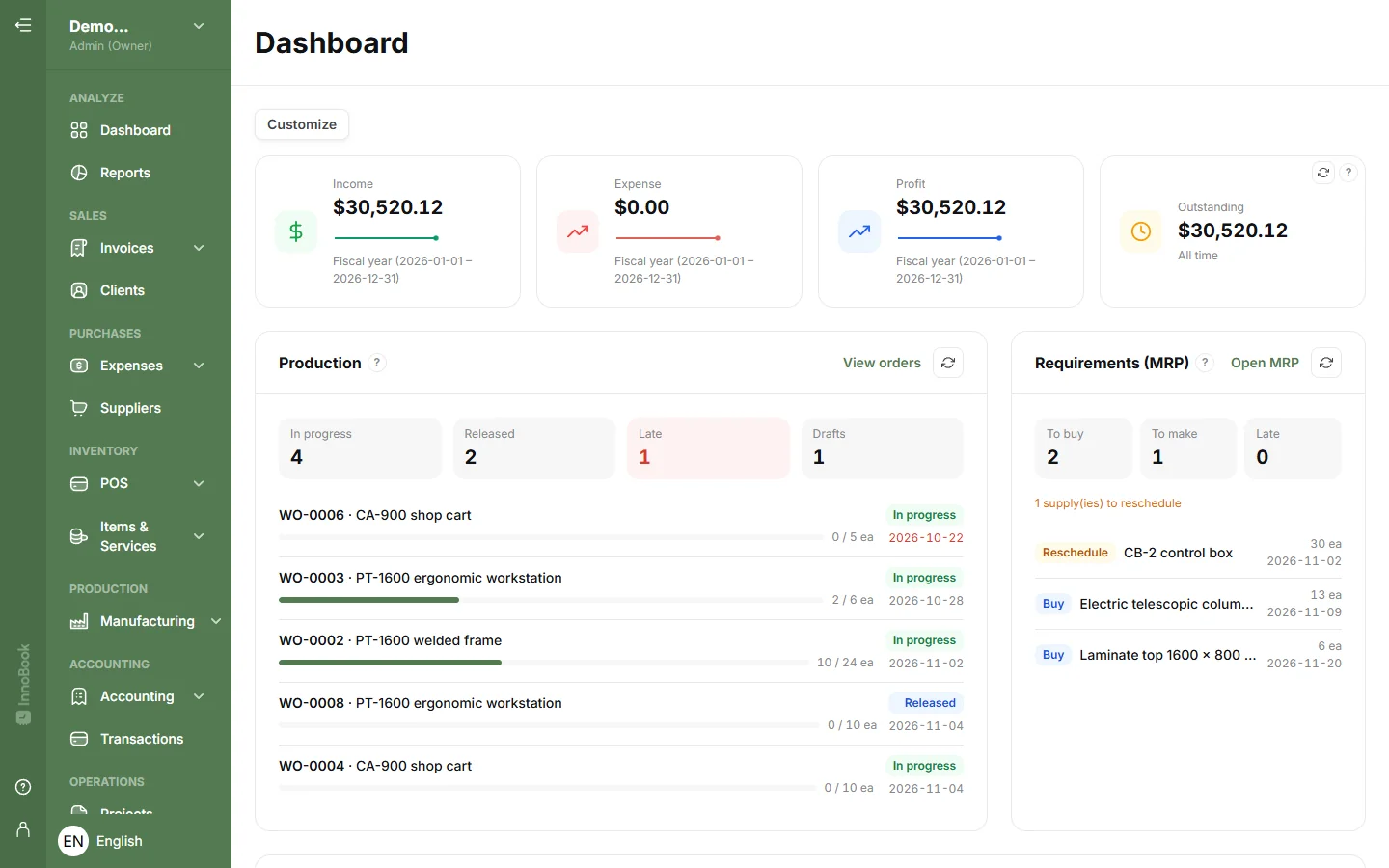Click the Reports chart icon in sidebar
1389x868 pixels.
79,173
